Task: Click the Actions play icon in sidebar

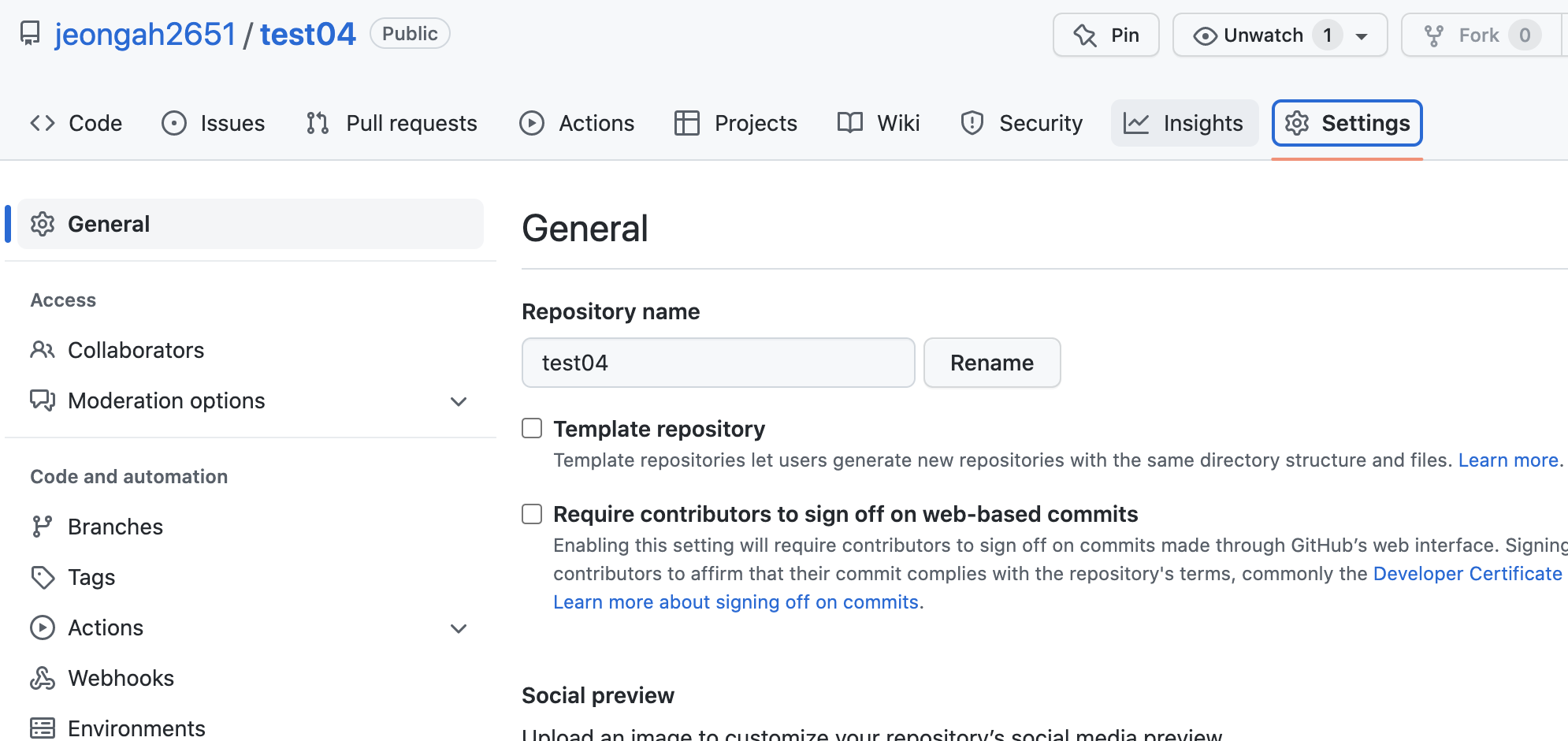Action: pos(43,627)
